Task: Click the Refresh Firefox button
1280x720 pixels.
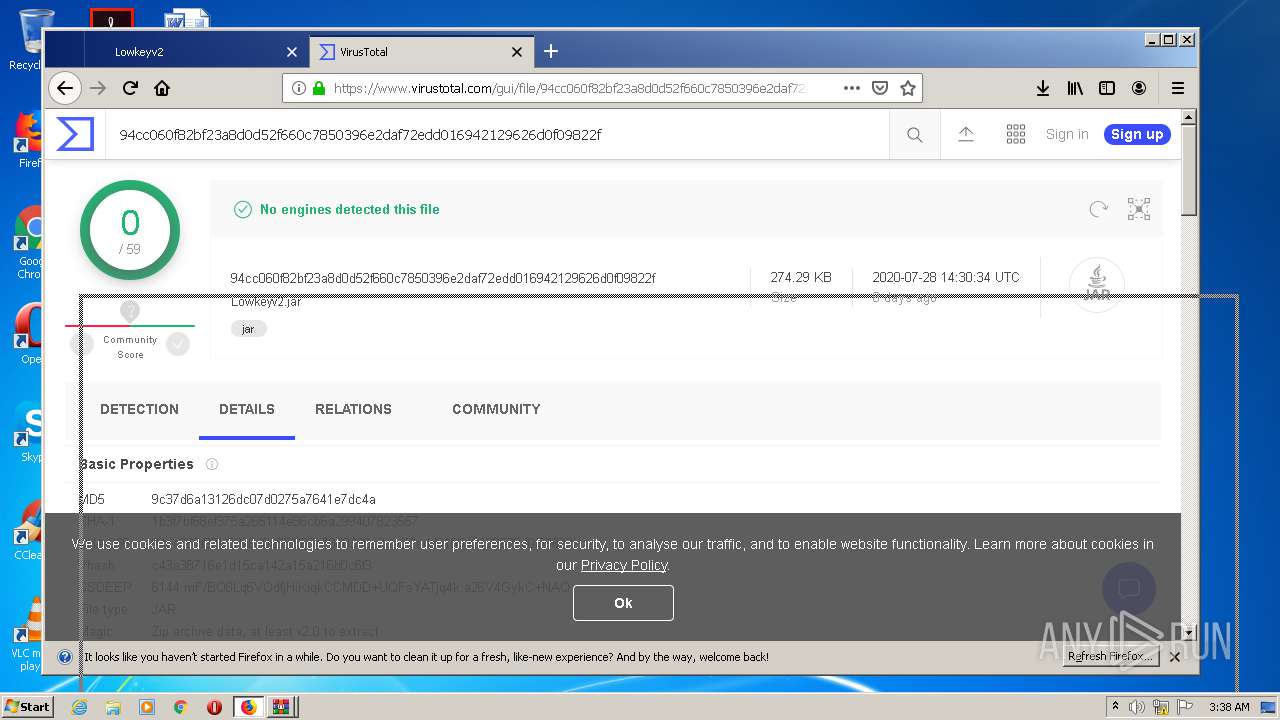Action: pos(1110,657)
